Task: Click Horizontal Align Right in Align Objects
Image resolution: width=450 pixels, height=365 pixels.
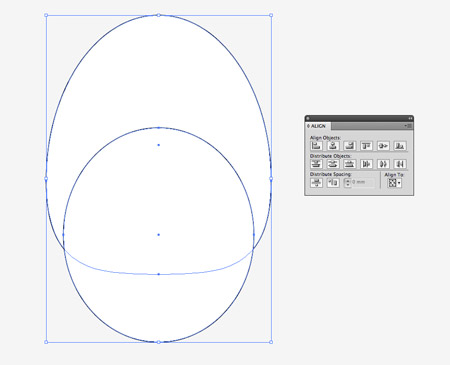Action: coord(350,146)
